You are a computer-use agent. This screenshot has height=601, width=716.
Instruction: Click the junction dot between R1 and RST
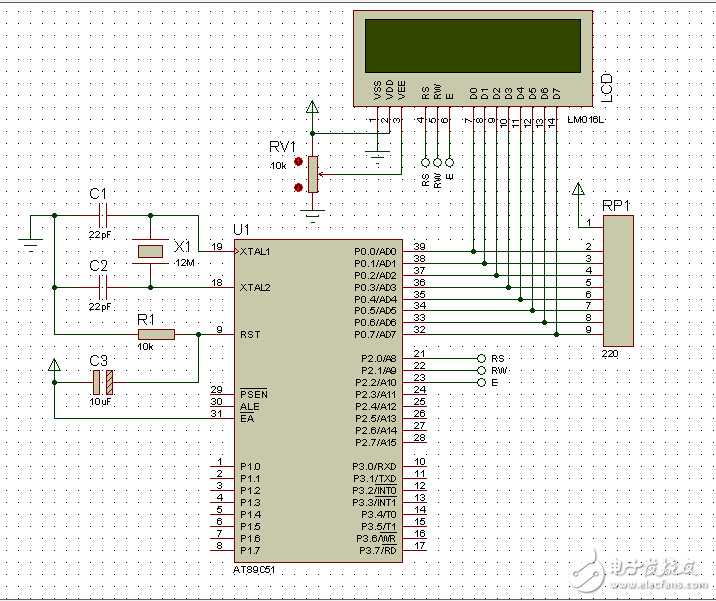click(198, 334)
